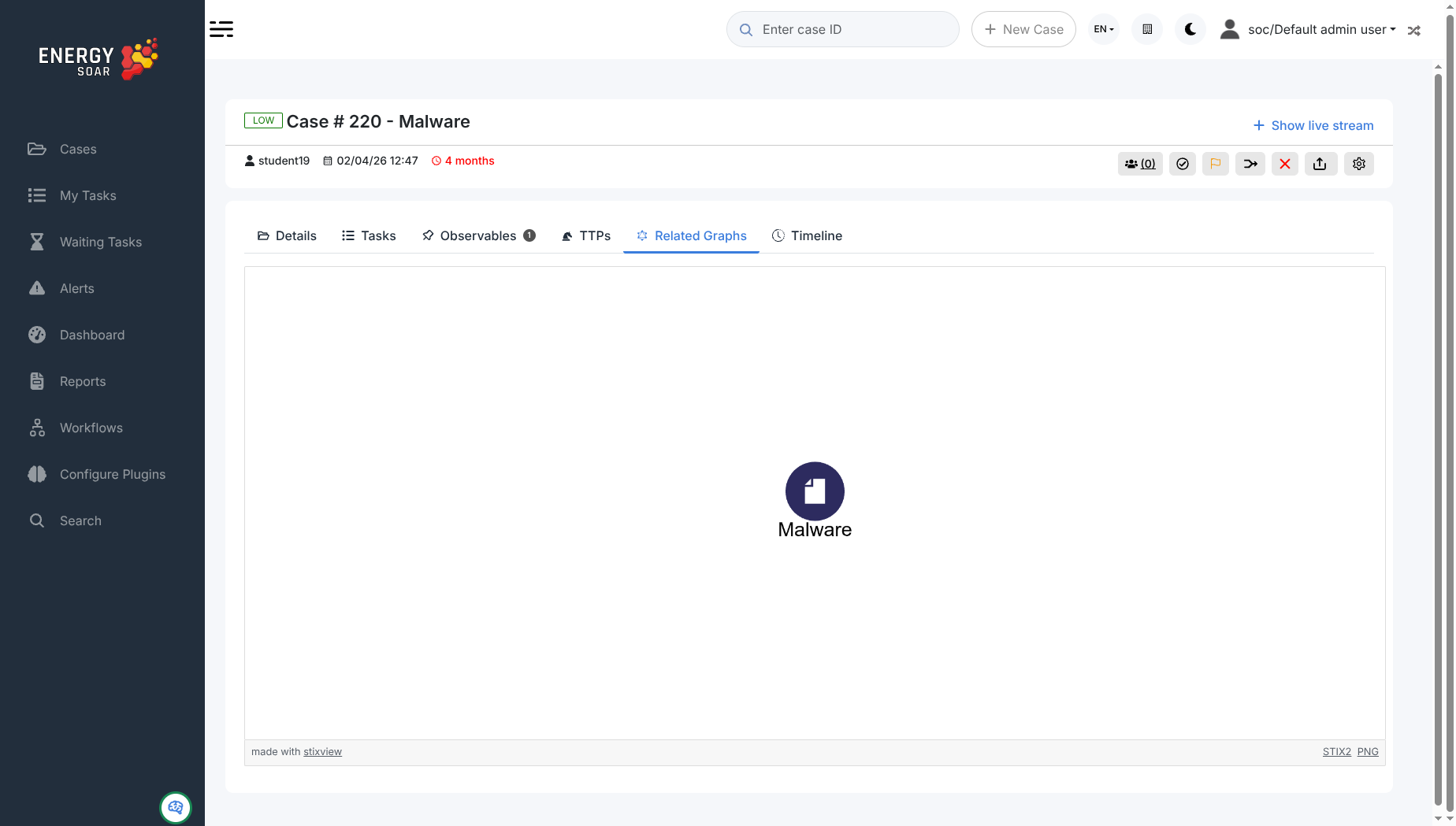Viewport: 1456px width, 826px height.
Task: Open Configure Plugins page
Action: pyautogui.click(x=97, y=474)
